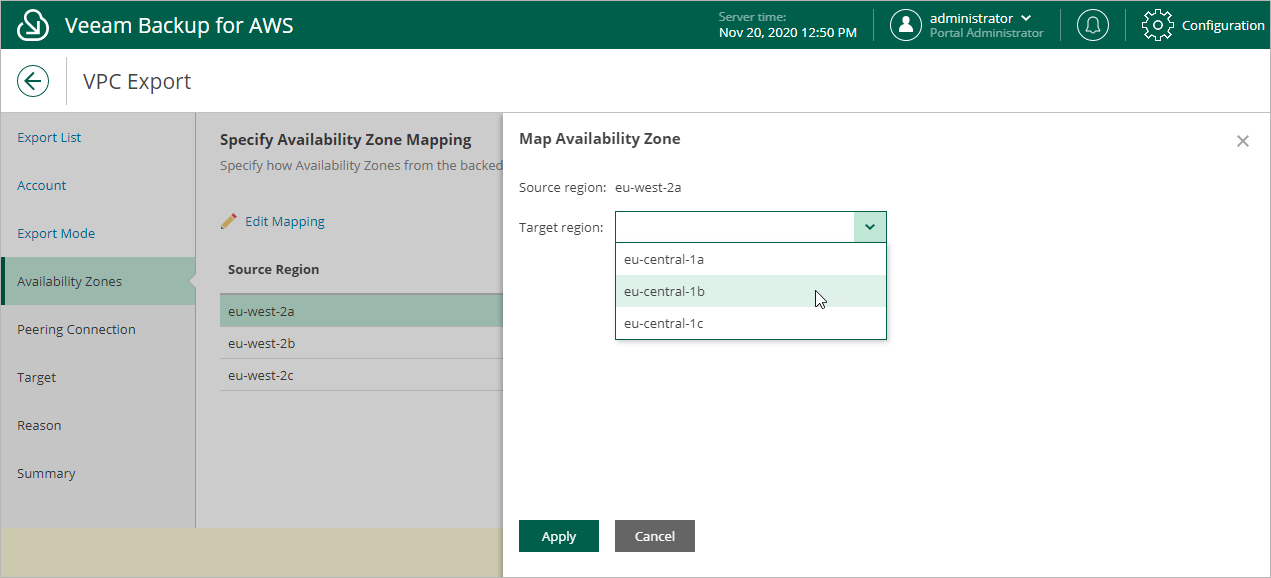1271x578 pixels.
Task: Click the server time display
Action: (788, 25)
